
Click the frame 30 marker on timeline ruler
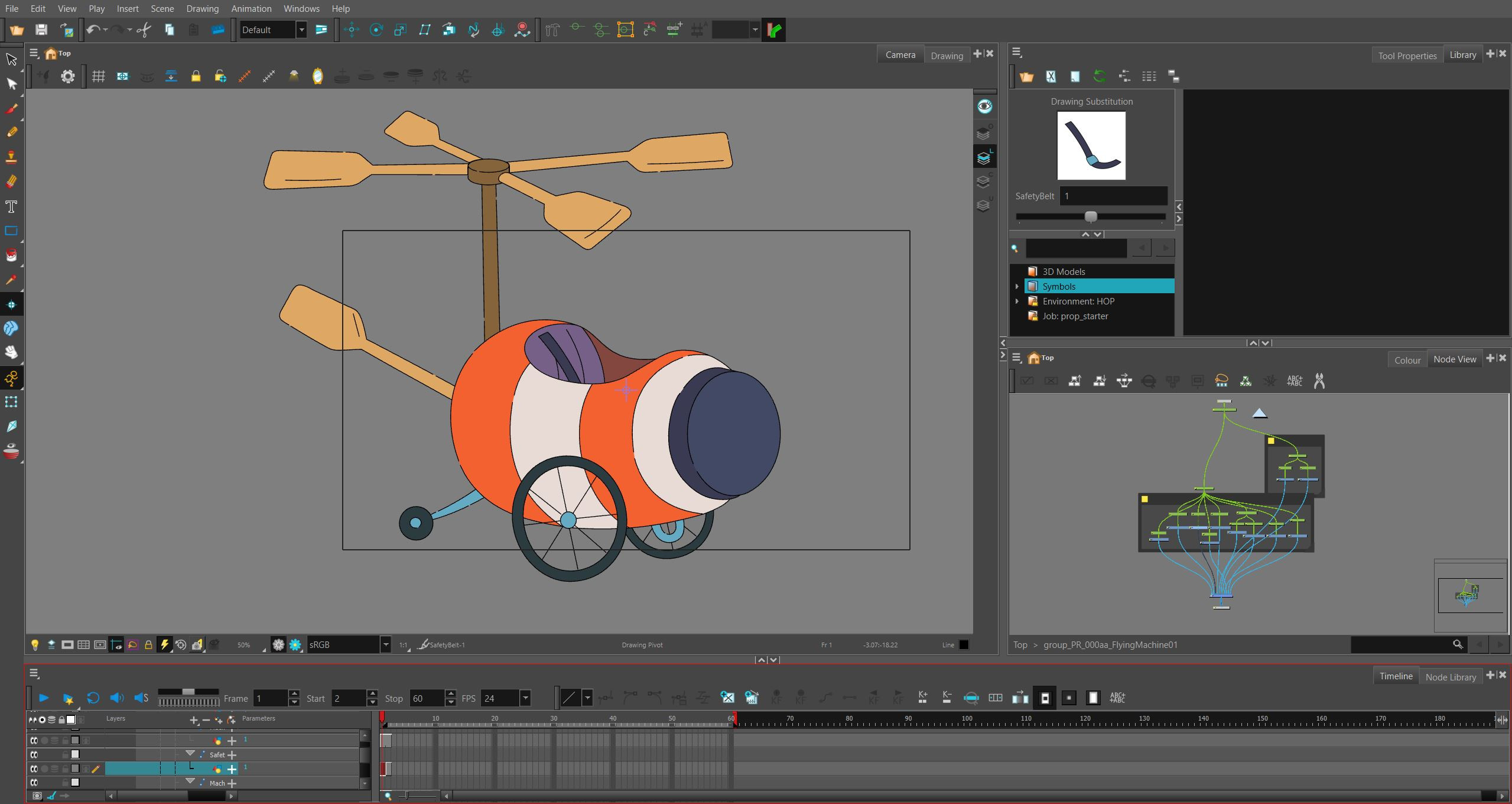pyautogui.click(x=554, y=719)
